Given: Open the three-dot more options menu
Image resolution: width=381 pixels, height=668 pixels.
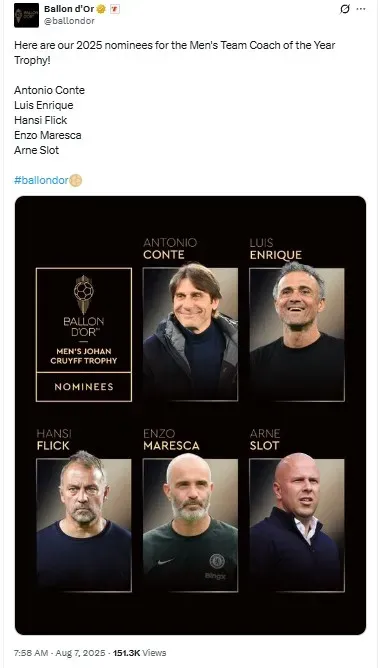Looking at the screenshot, I should pos(361,9).
